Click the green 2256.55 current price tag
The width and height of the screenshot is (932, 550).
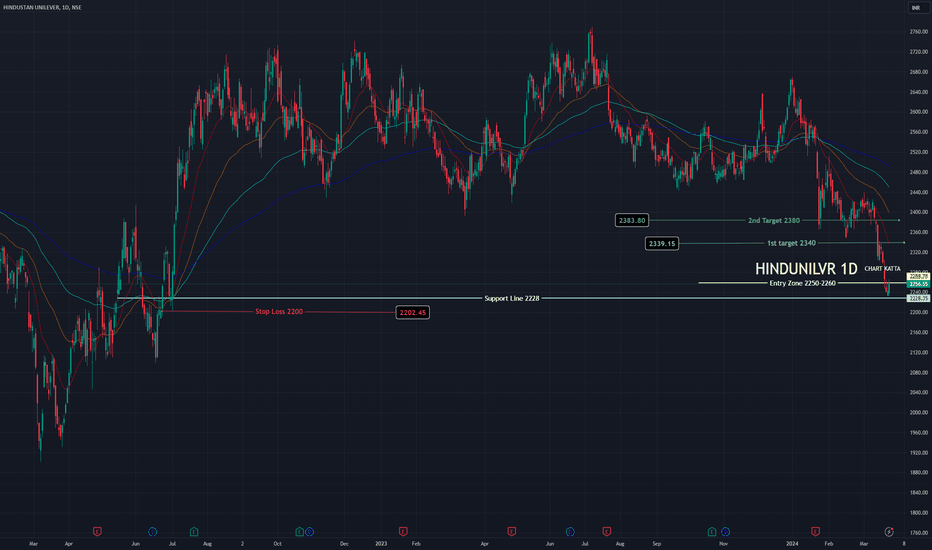(x=918, y=284)
